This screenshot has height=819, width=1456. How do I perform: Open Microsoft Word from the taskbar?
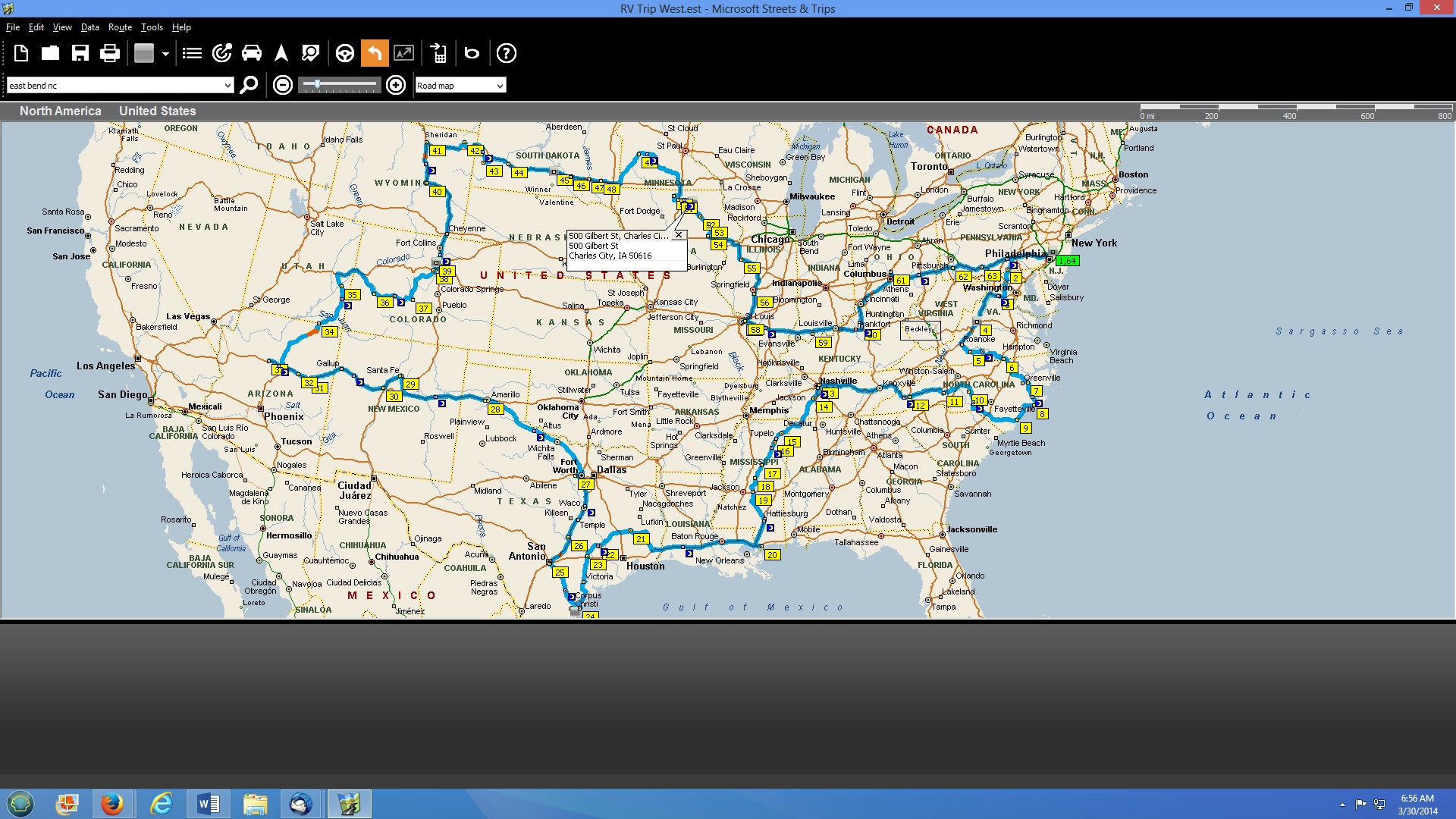point(208,803)
